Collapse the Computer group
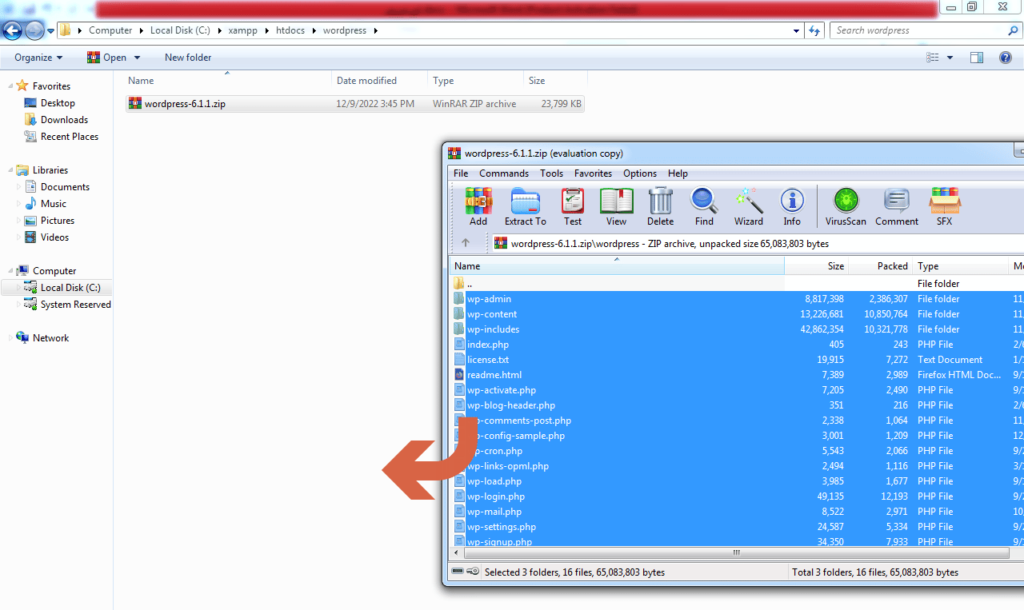1024x610 pixels. [x=10, y=270]
